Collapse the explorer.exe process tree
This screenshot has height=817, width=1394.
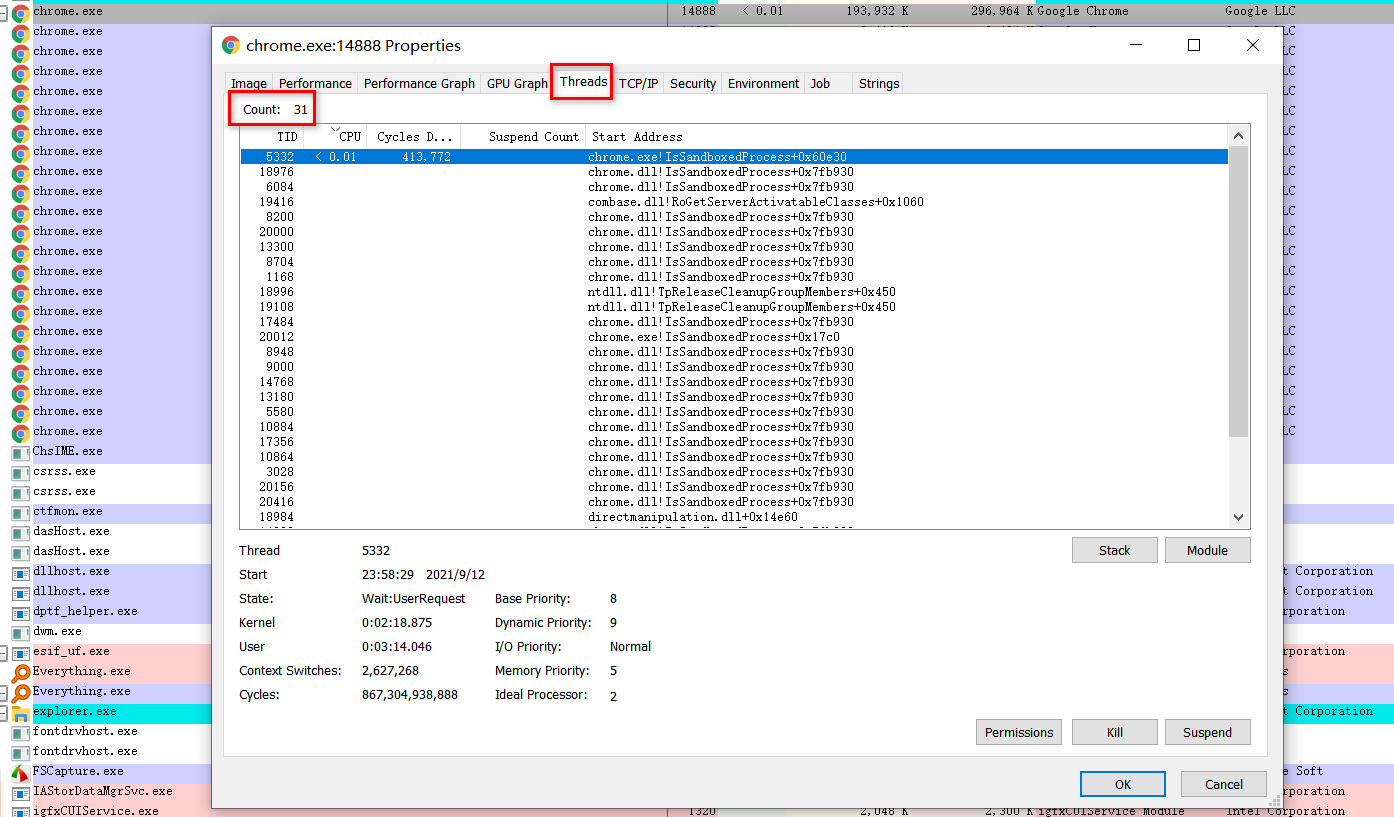4,712
